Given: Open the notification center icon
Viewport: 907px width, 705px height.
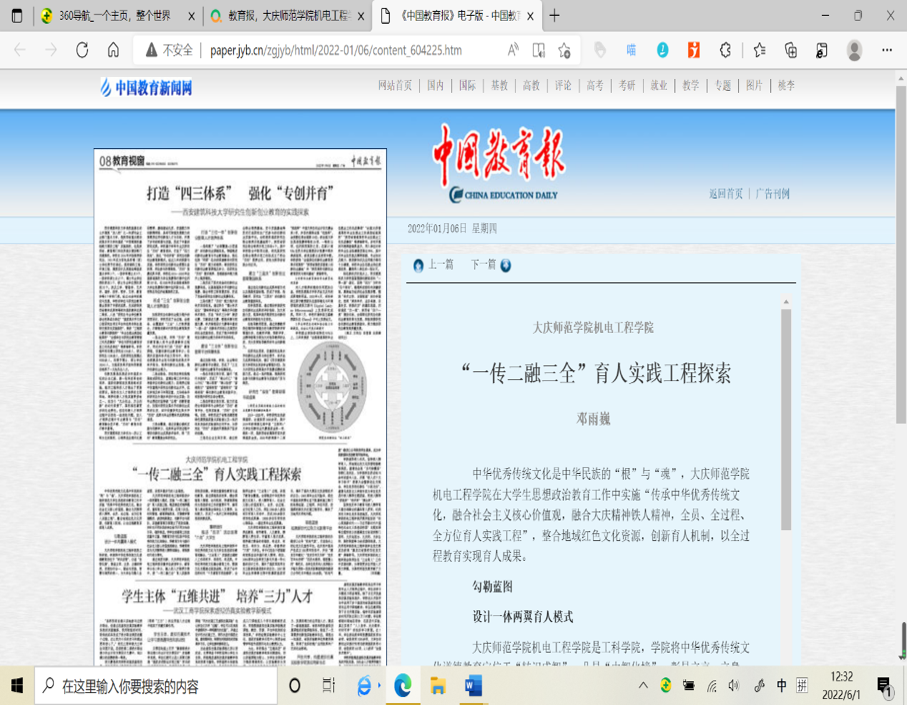Looking at the screenshot, I should [885, 686].
